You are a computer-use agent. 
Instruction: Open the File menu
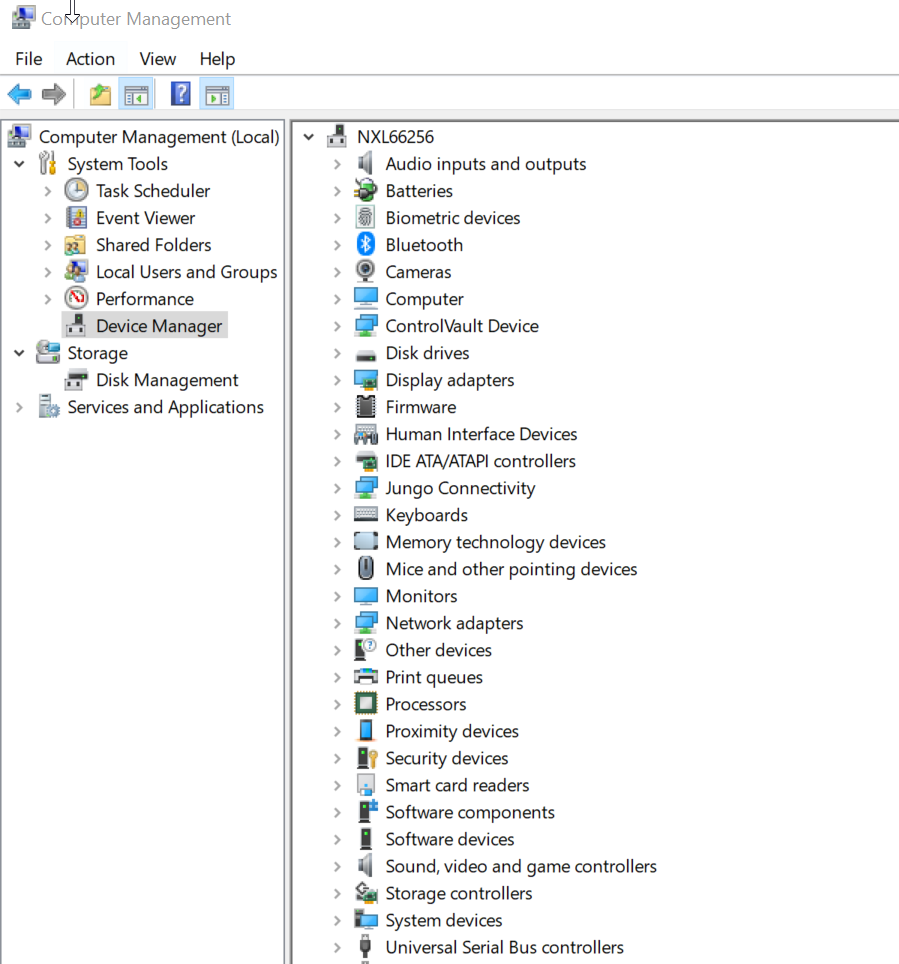pyautogui.click(x=28, y=59)
